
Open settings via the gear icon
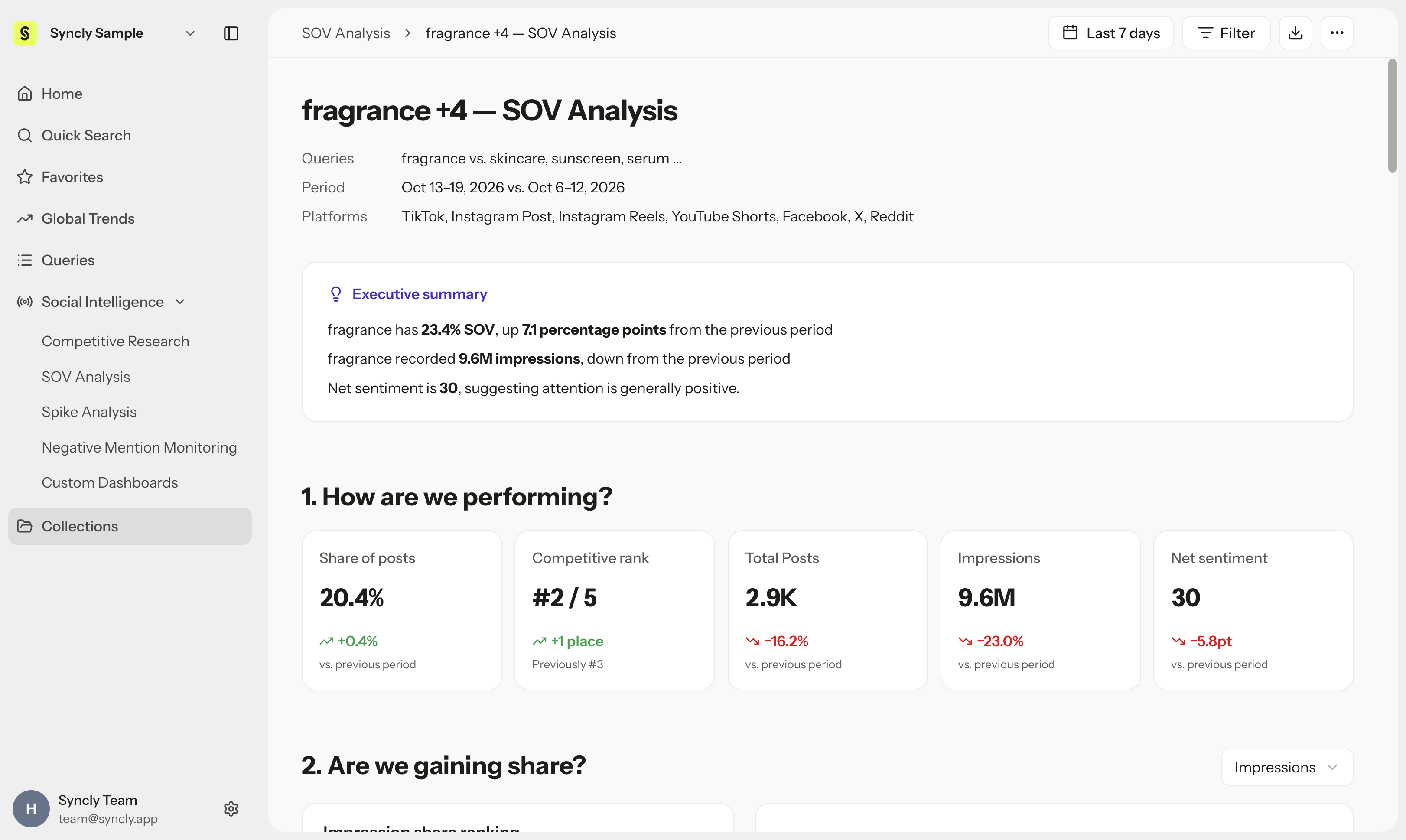231,809
